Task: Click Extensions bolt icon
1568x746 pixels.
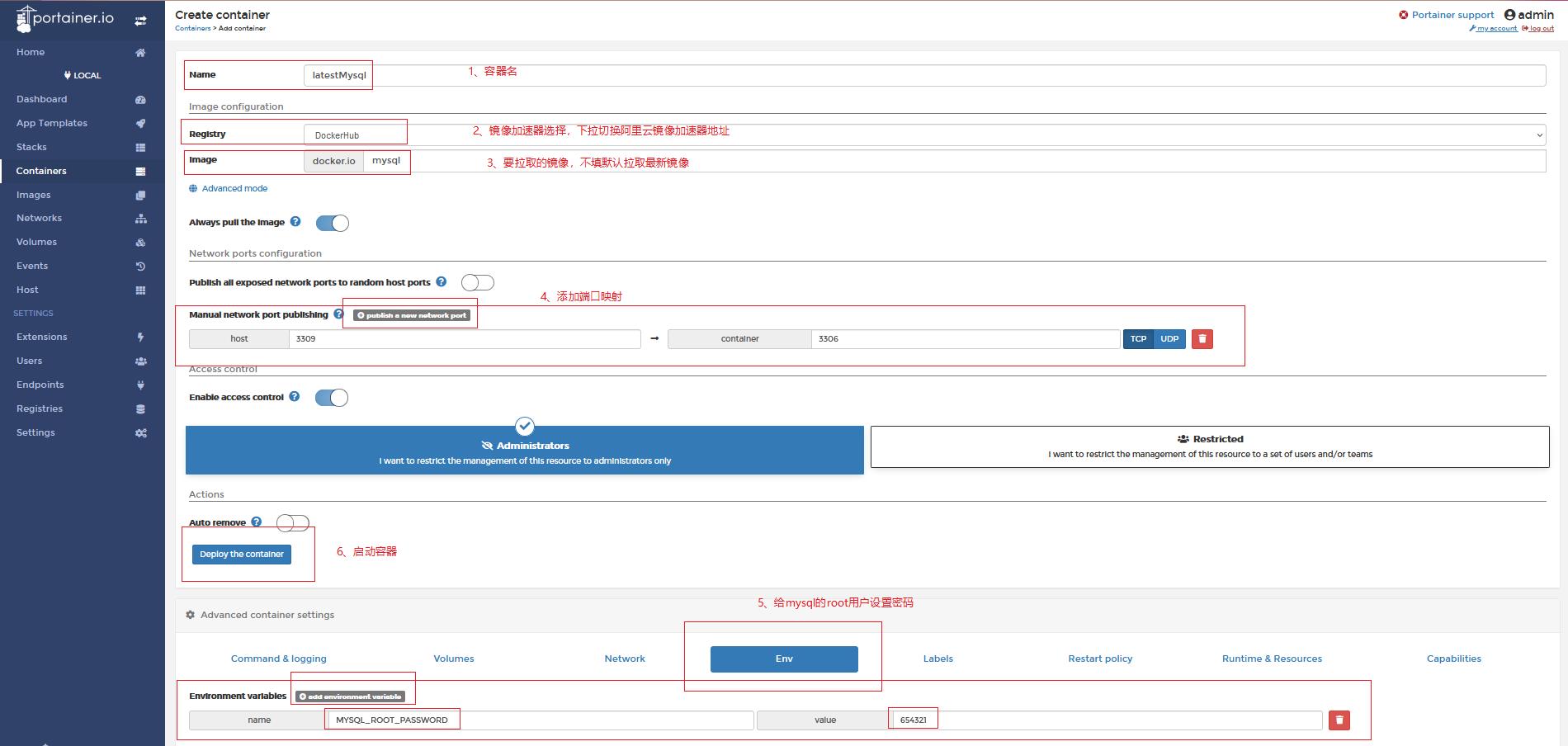Action: 140,338
